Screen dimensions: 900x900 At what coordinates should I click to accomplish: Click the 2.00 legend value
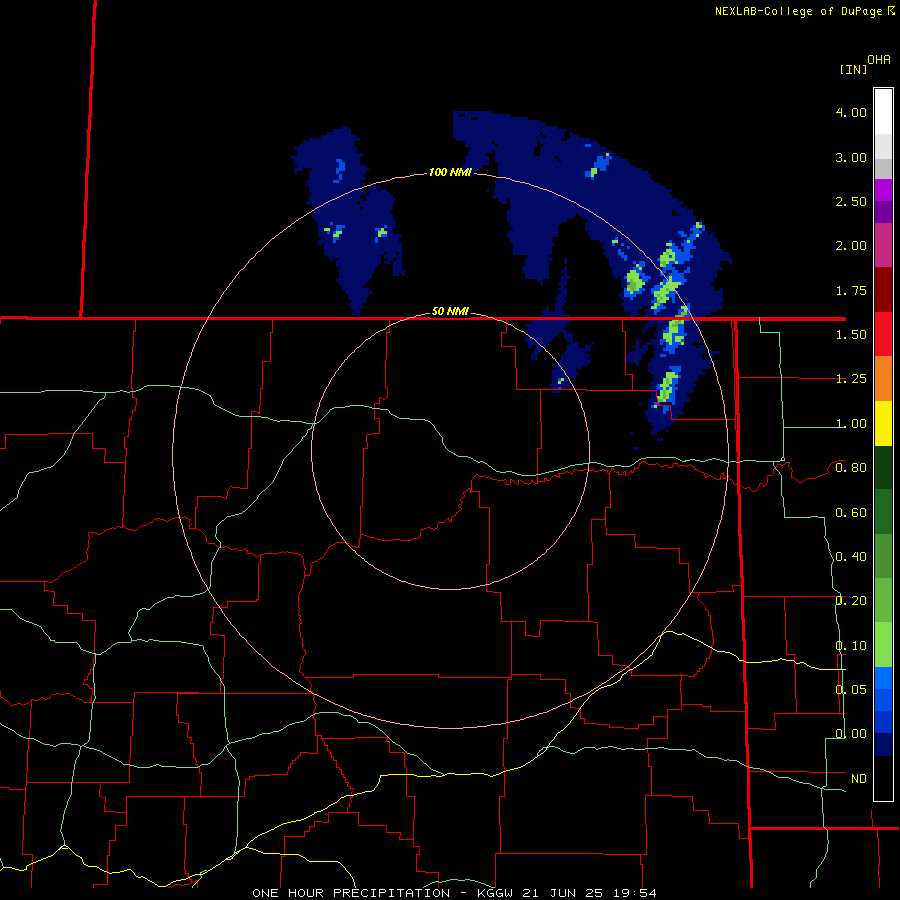[x=851, y=246]
